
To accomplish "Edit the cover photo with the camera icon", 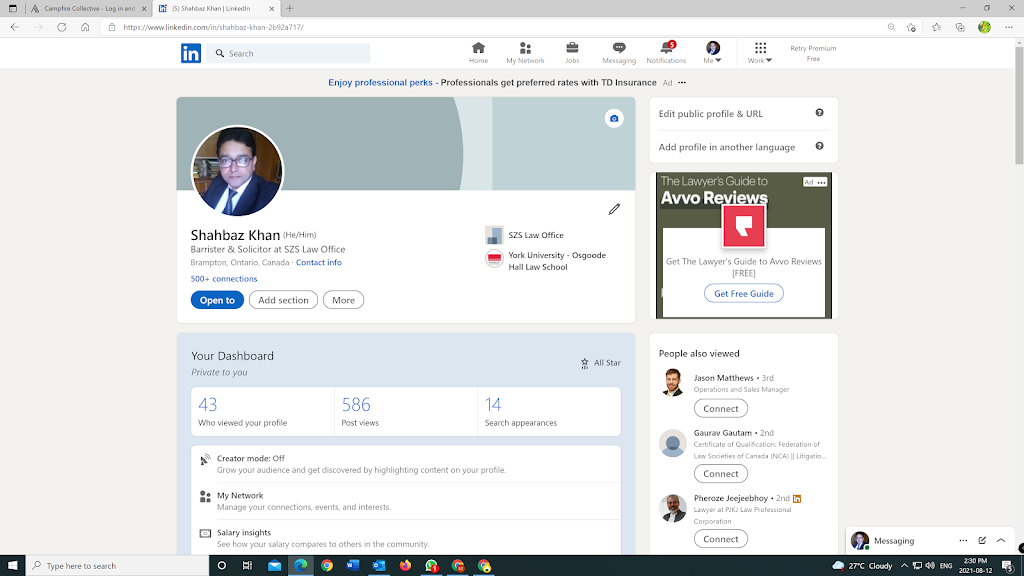I will click(614, 118).
